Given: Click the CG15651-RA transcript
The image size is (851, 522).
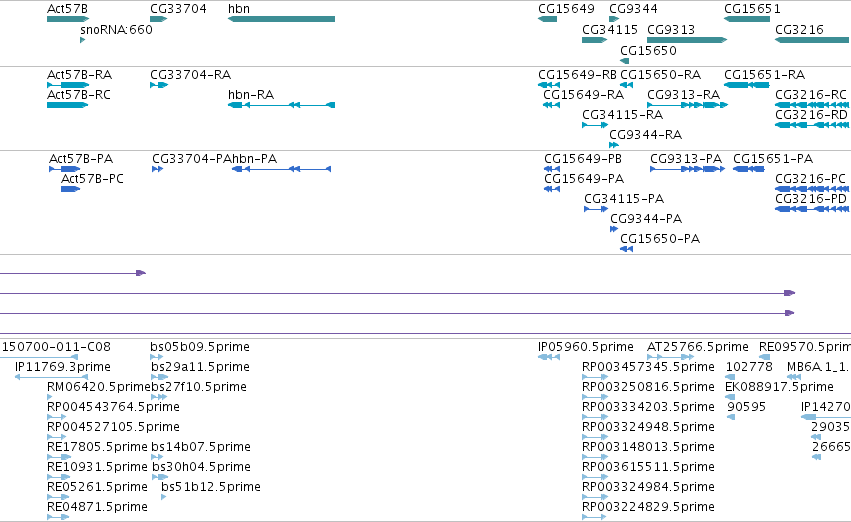Looking at the screenshot, I should [x=747, y=85].
